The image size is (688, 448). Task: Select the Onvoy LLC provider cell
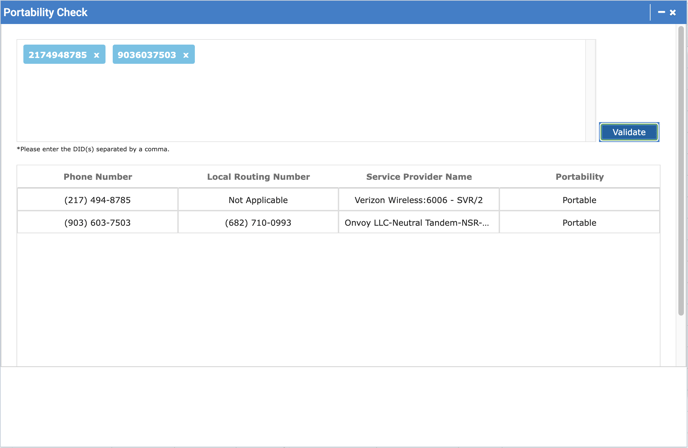click(417, 223)
